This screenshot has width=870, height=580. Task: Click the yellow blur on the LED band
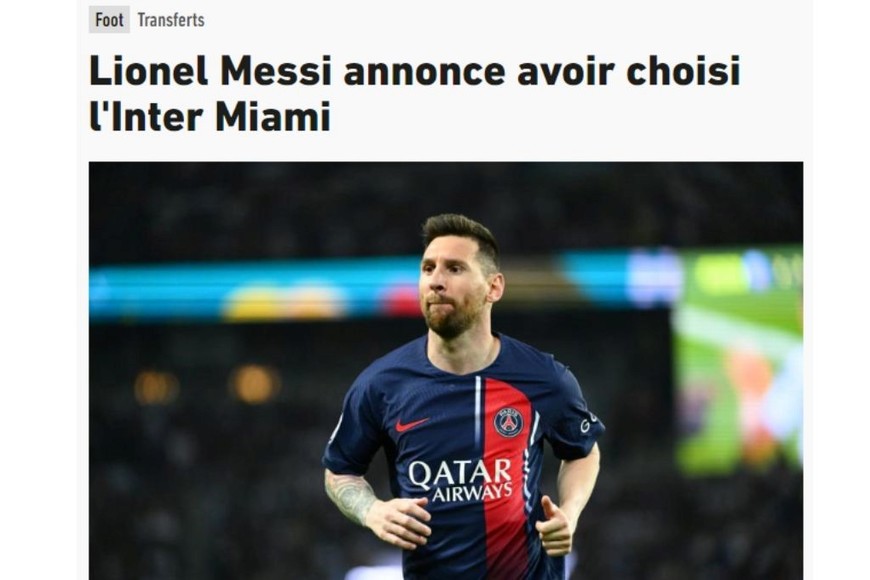[284, 302]
